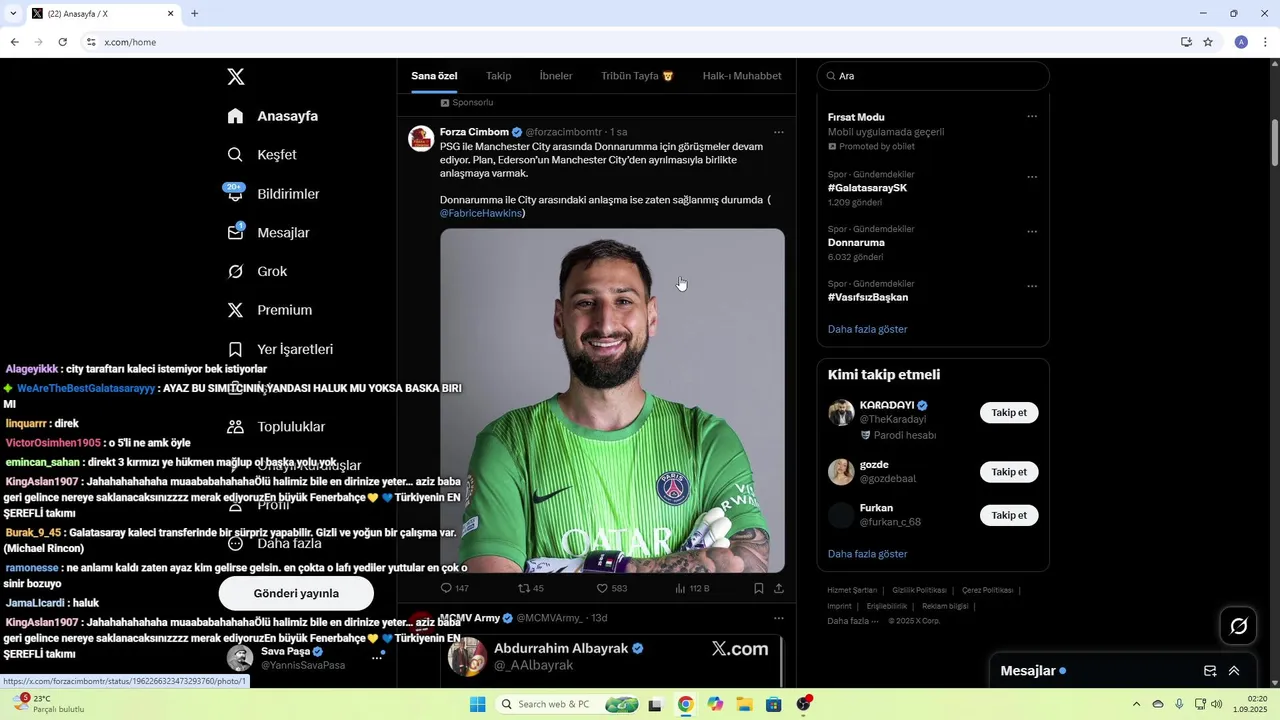Switch to Halk-ı Muhabbet tab
The height and width of the screenshot is (720, 1280).
742,76
